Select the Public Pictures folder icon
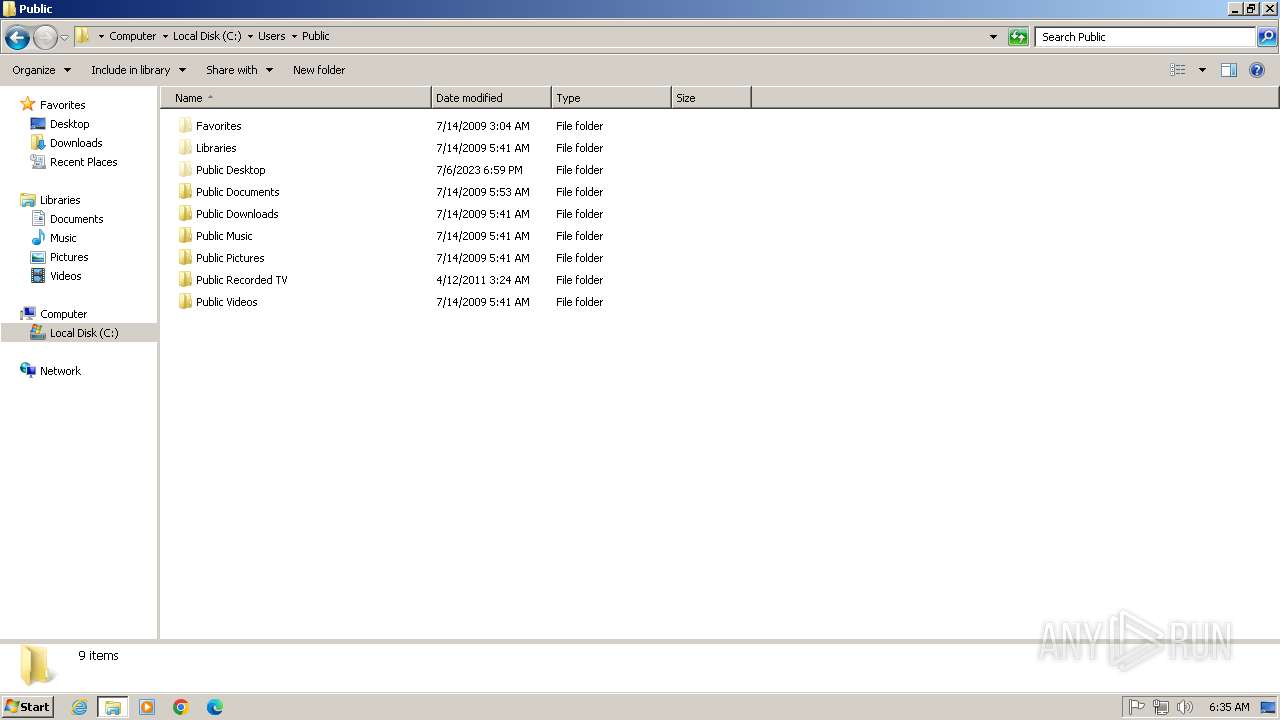 coord(185,258)
